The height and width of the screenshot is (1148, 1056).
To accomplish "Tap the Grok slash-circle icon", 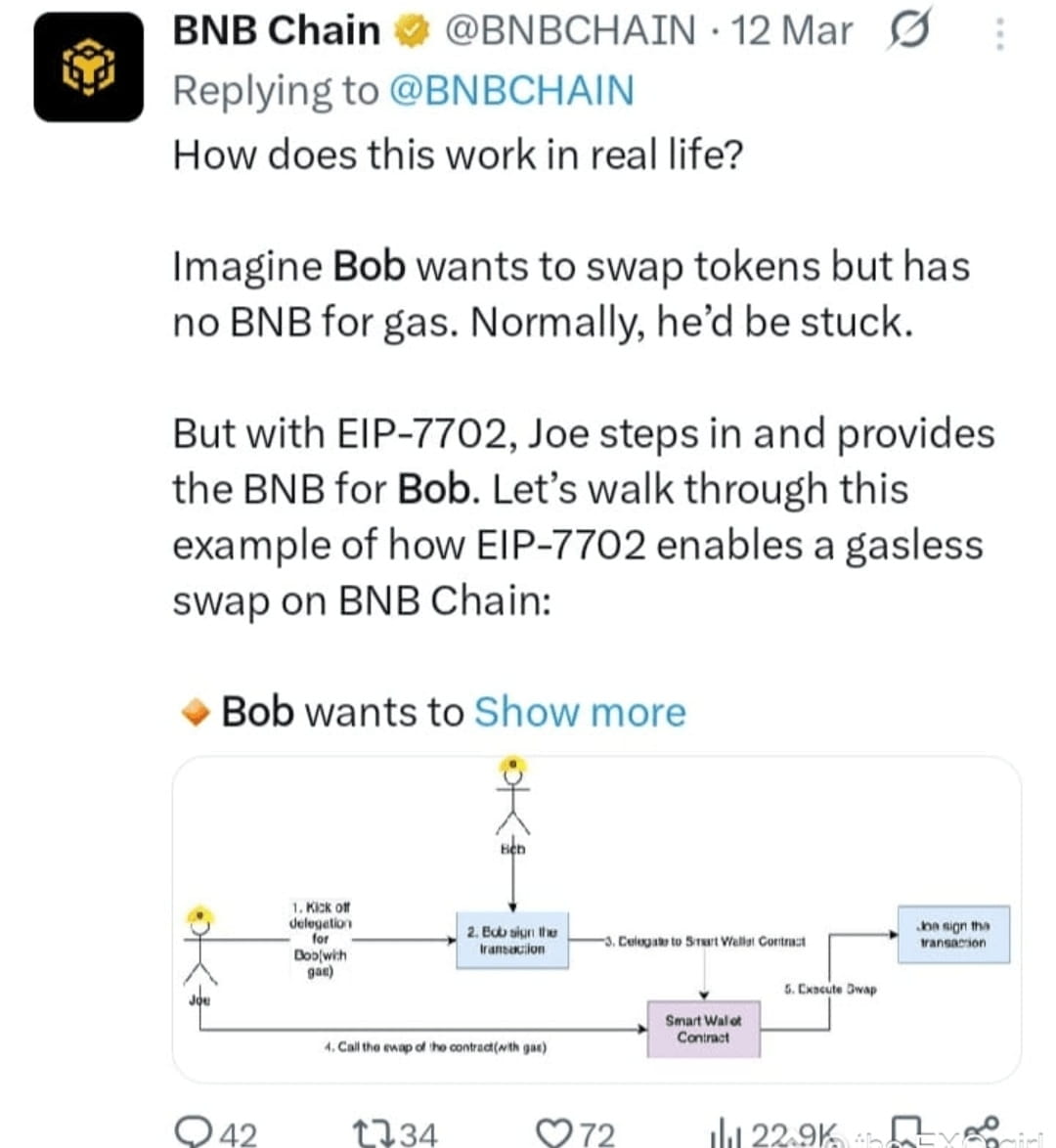I will [908, 29].
